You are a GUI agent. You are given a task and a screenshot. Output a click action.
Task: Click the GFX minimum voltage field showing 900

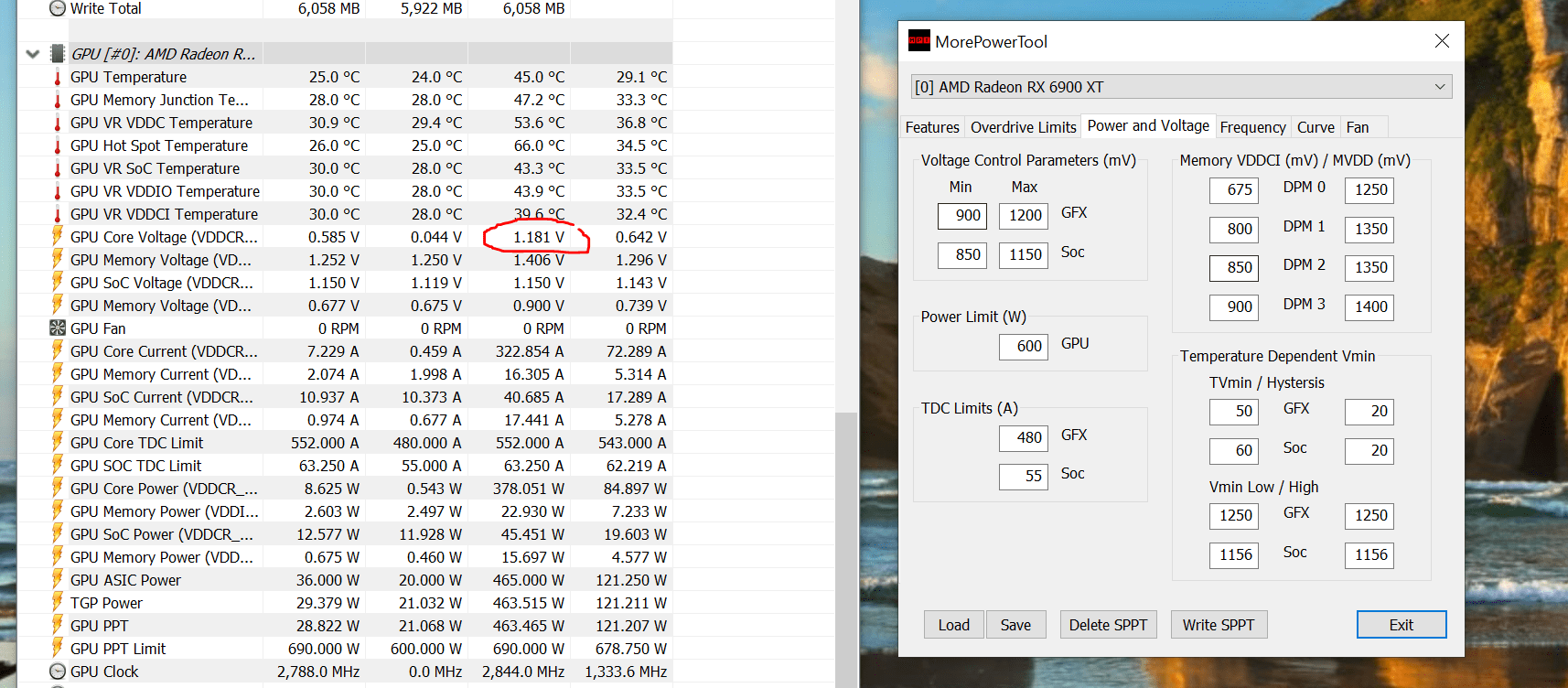962,215
